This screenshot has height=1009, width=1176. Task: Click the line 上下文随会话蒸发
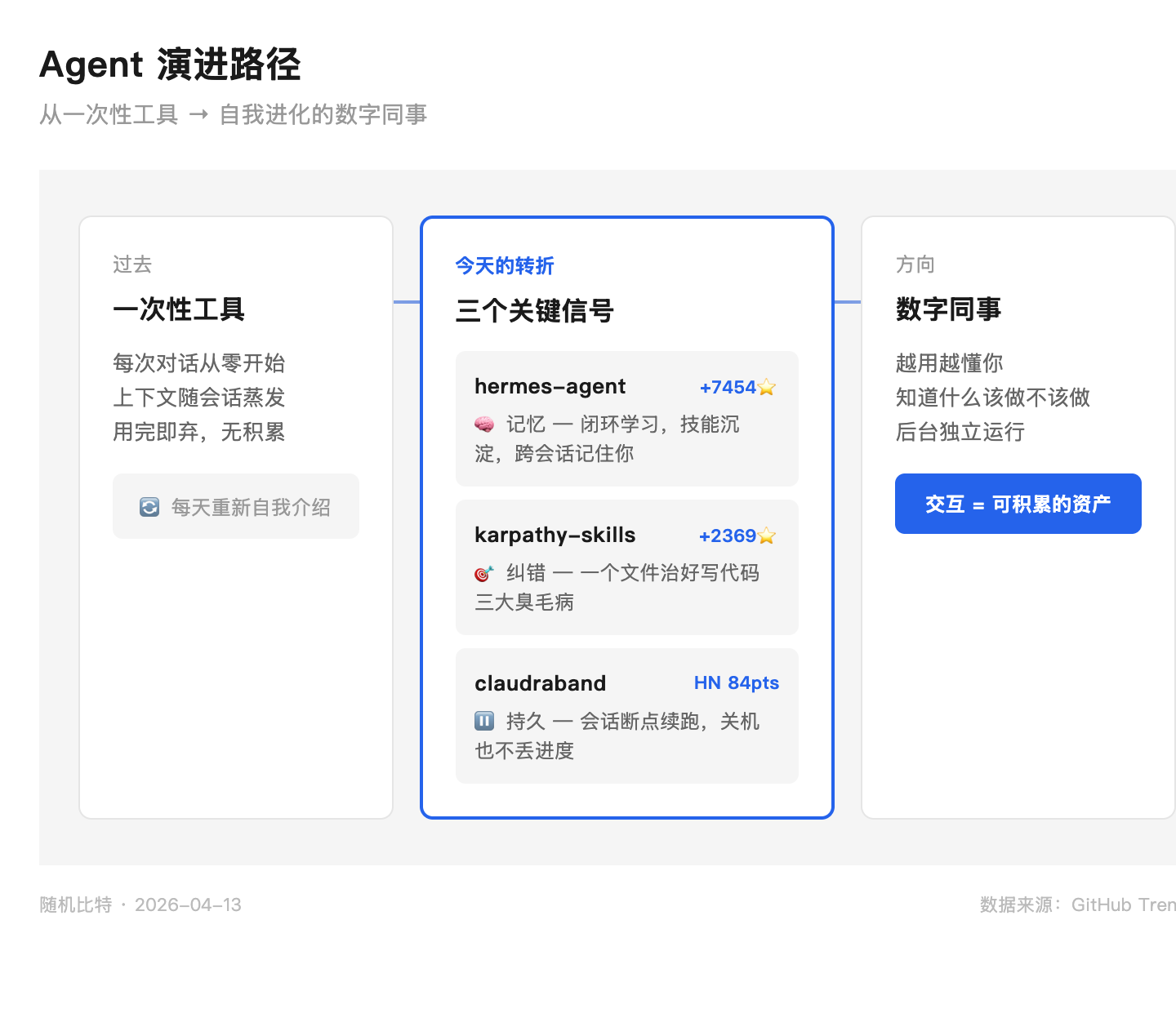(x=199, y=398)
